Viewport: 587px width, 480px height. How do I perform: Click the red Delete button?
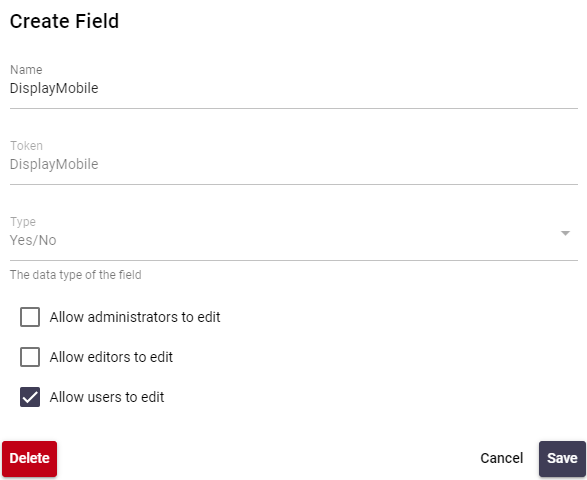(x=30, y=458)
